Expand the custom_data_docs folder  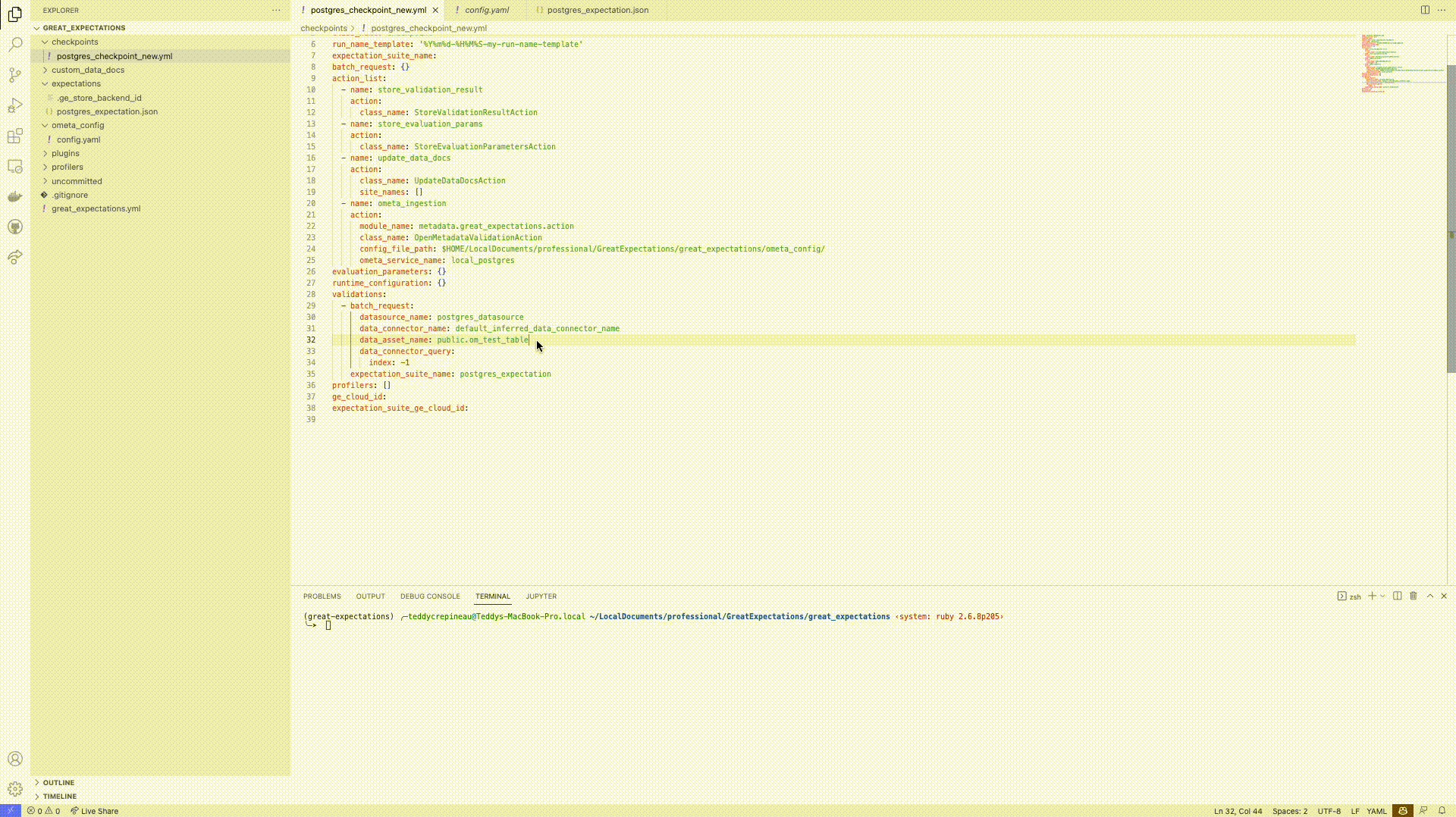pos(88,70)
